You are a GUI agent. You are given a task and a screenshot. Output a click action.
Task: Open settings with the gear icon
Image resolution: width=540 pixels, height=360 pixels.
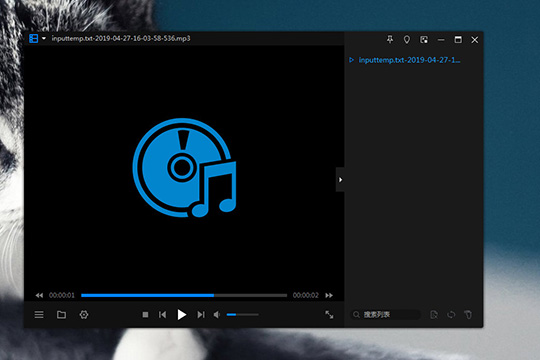pos(84,315)
